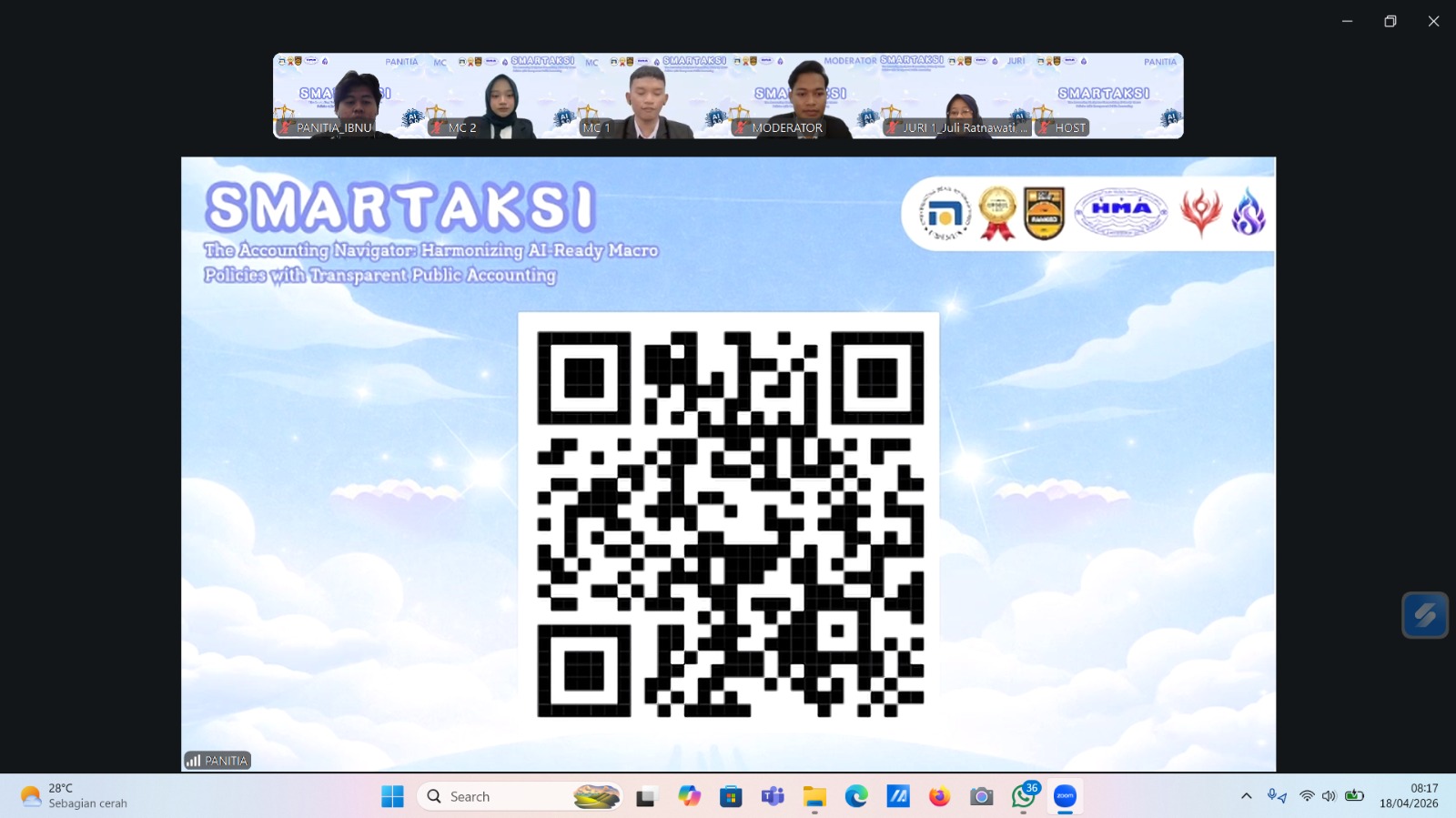This screenshot has width=1456, height=818.
Task: Open the blue slash-logo app in the taskbar
Action: click(x=898, y=796)
